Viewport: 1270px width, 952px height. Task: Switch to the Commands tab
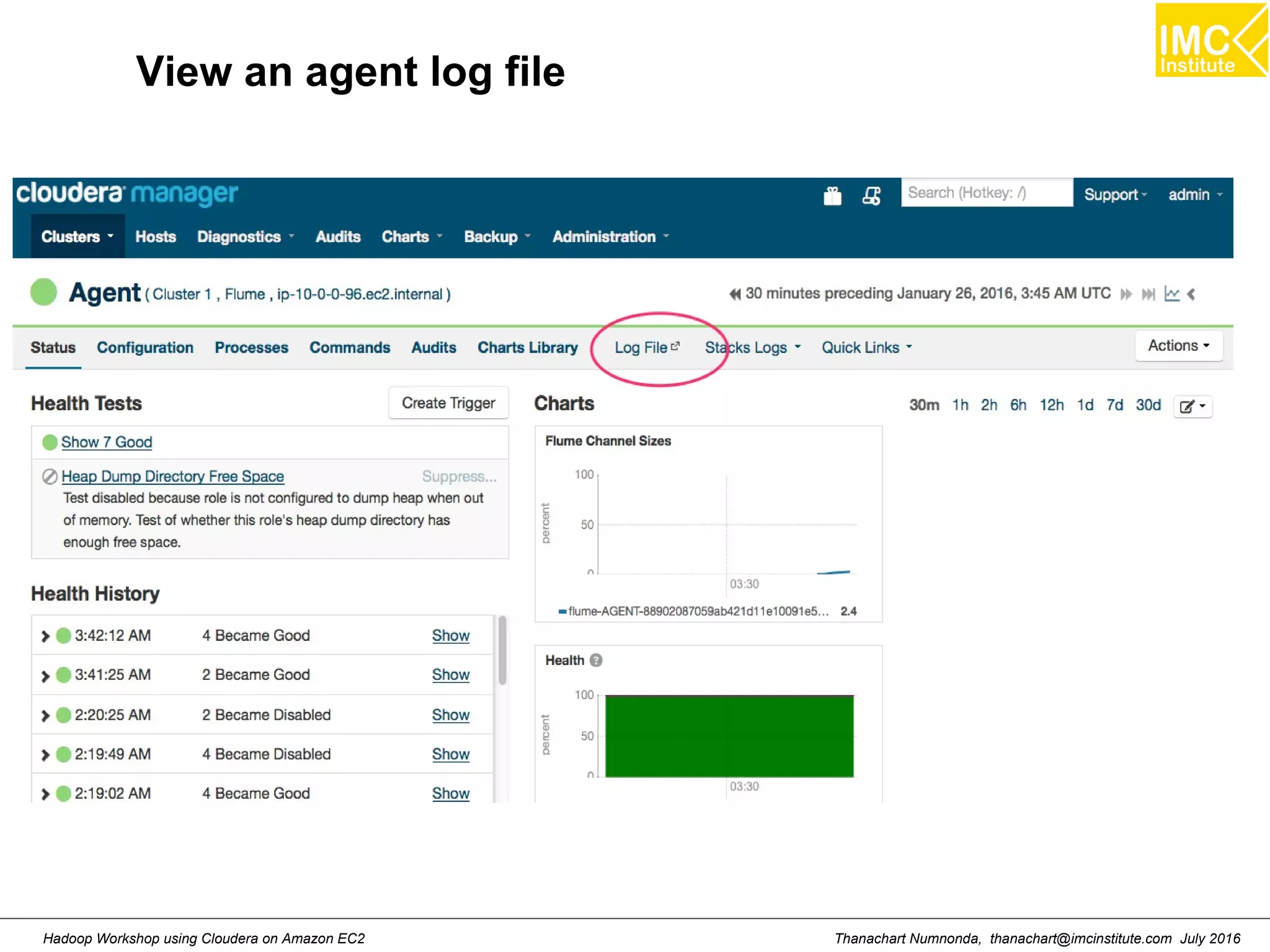[x=350, y=348]
